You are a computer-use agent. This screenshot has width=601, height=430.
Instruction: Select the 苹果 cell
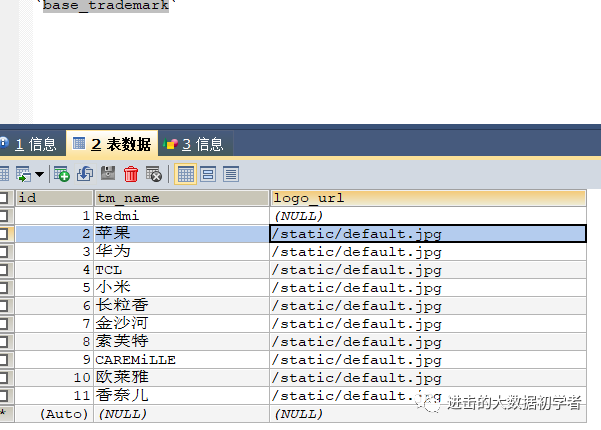pos(182,234)
